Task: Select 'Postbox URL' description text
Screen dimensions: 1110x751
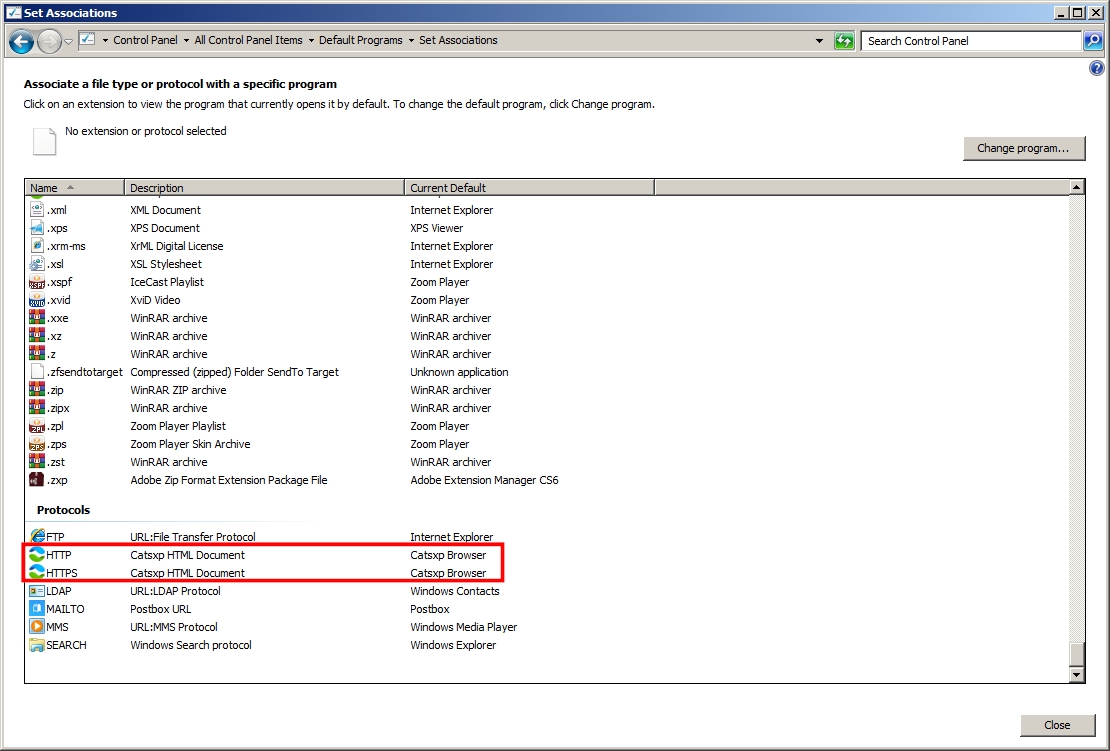Action: (161, 609)
